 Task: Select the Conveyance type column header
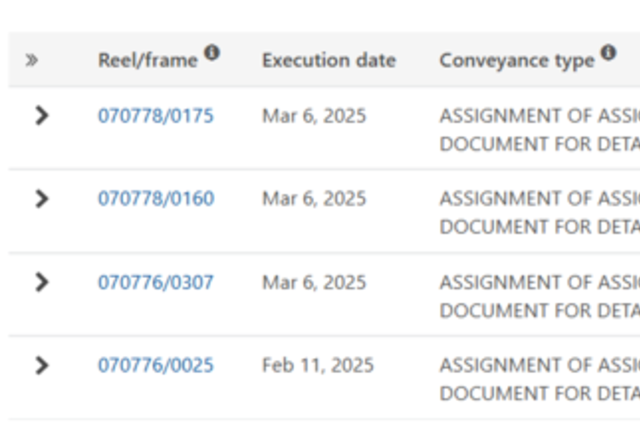(x=517, y=61)
